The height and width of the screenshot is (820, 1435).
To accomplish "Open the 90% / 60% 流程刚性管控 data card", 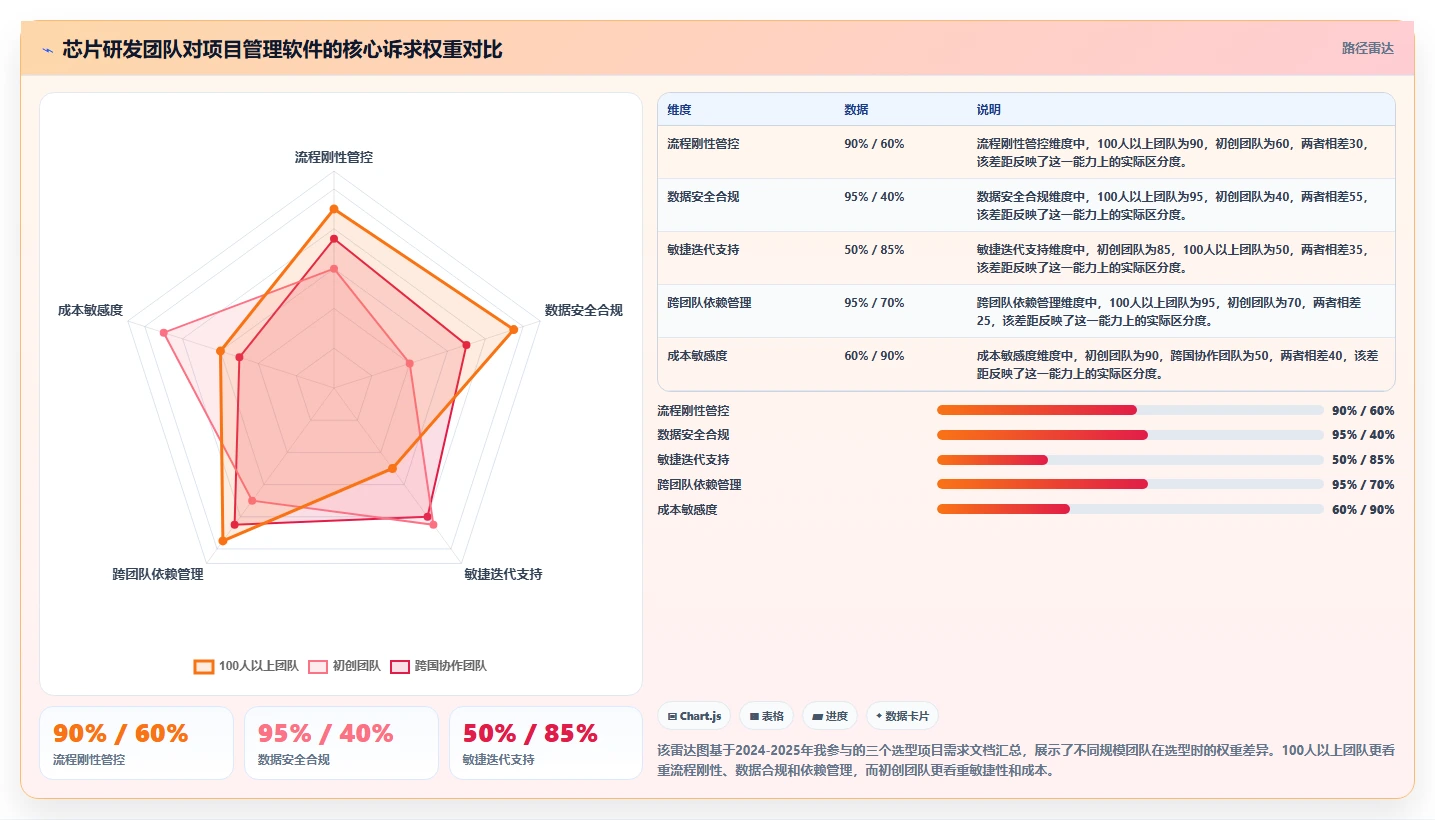I will [x=136, y=743].
